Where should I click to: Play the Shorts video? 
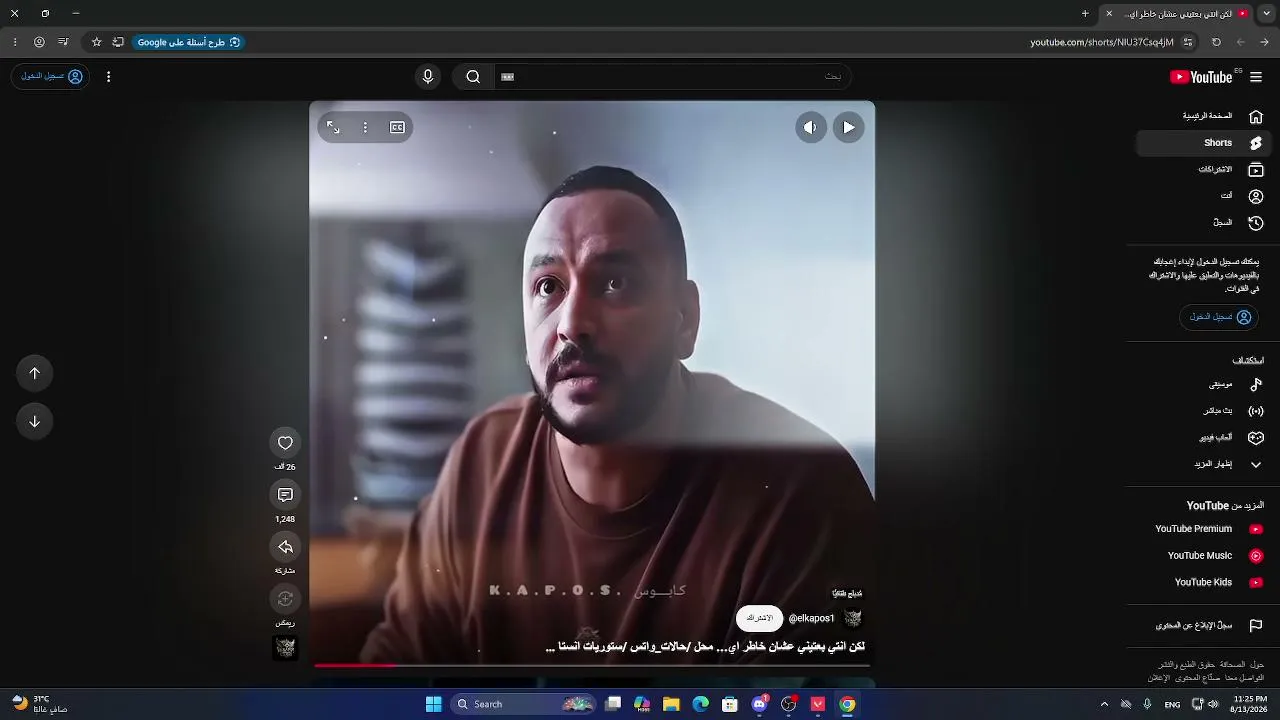(x=848, y=127)
